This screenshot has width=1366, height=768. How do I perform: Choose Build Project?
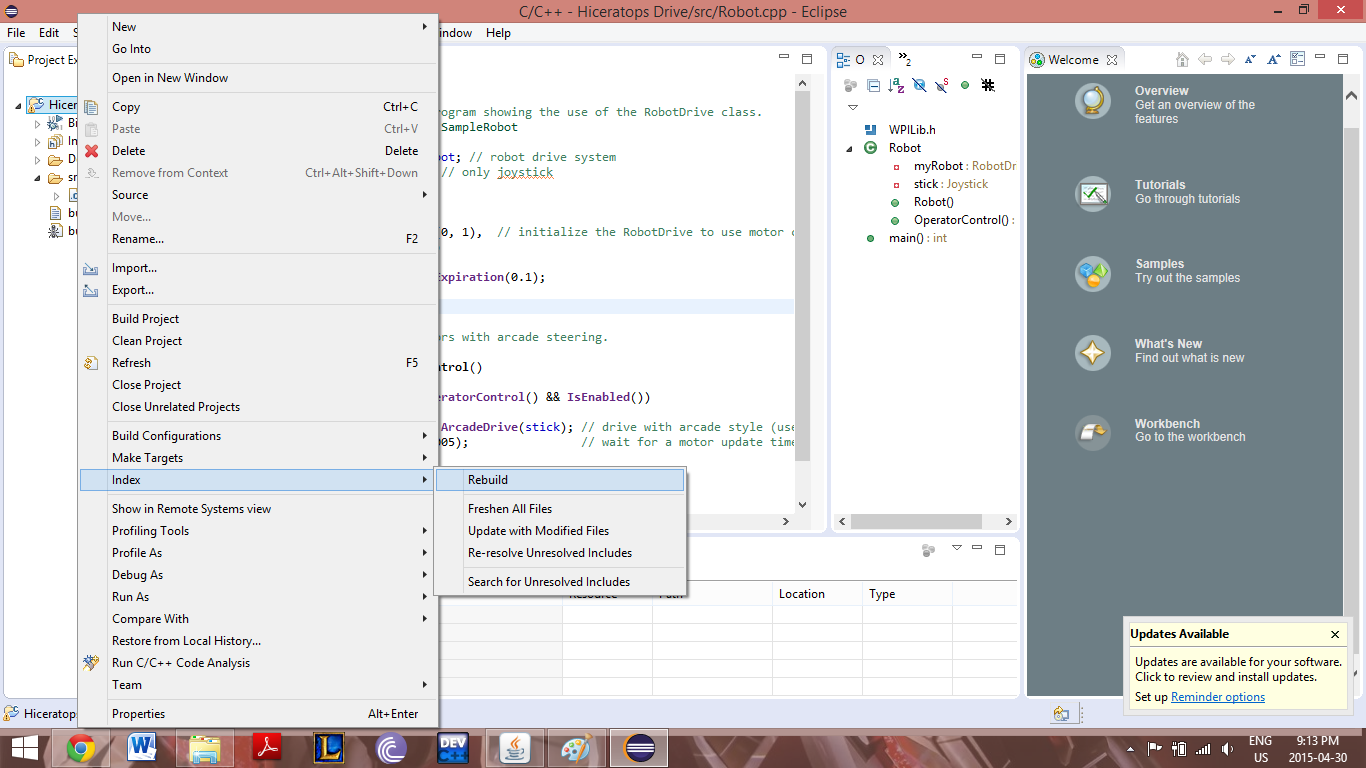coord(258,319)
